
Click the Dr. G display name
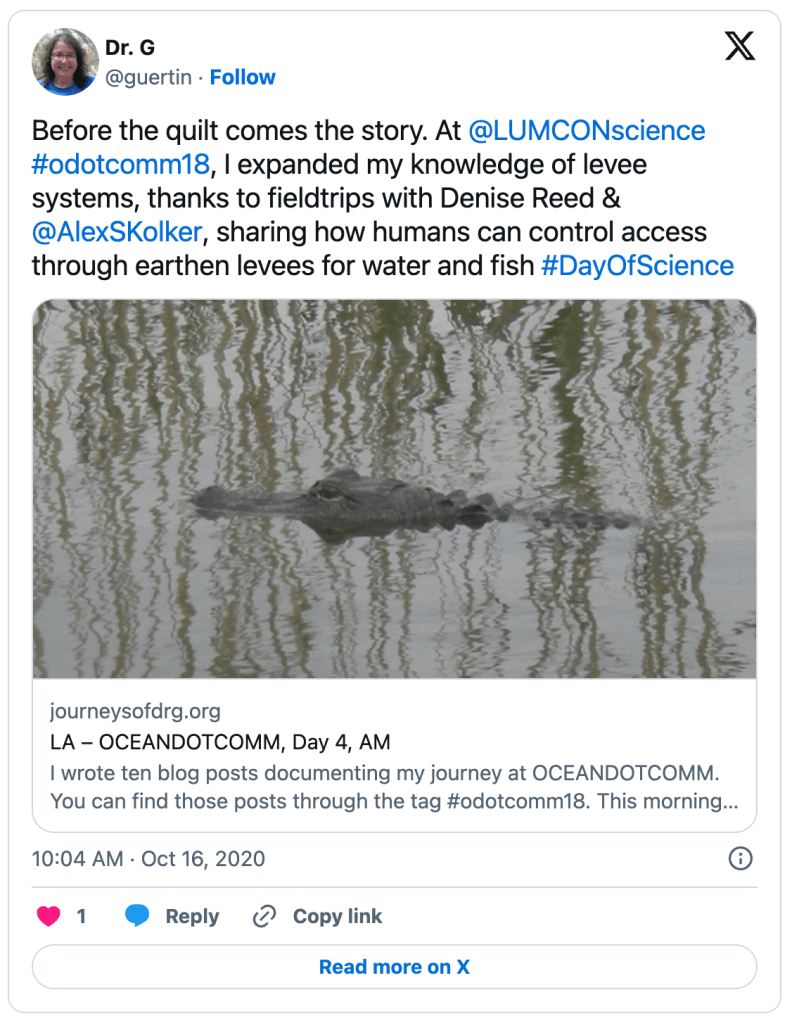point(130,48)
